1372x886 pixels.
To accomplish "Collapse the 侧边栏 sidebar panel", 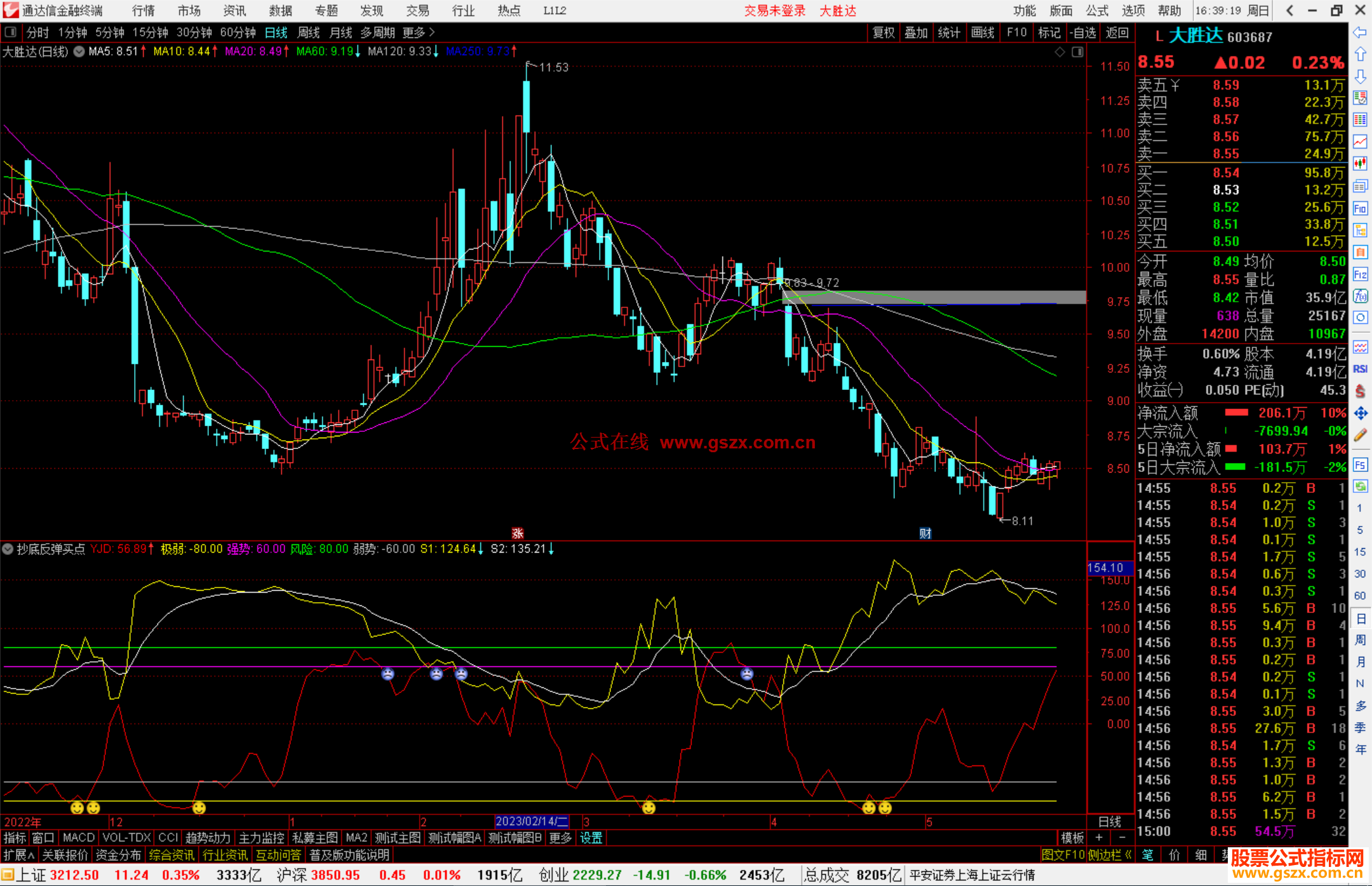I will [x=1110, y=855].
